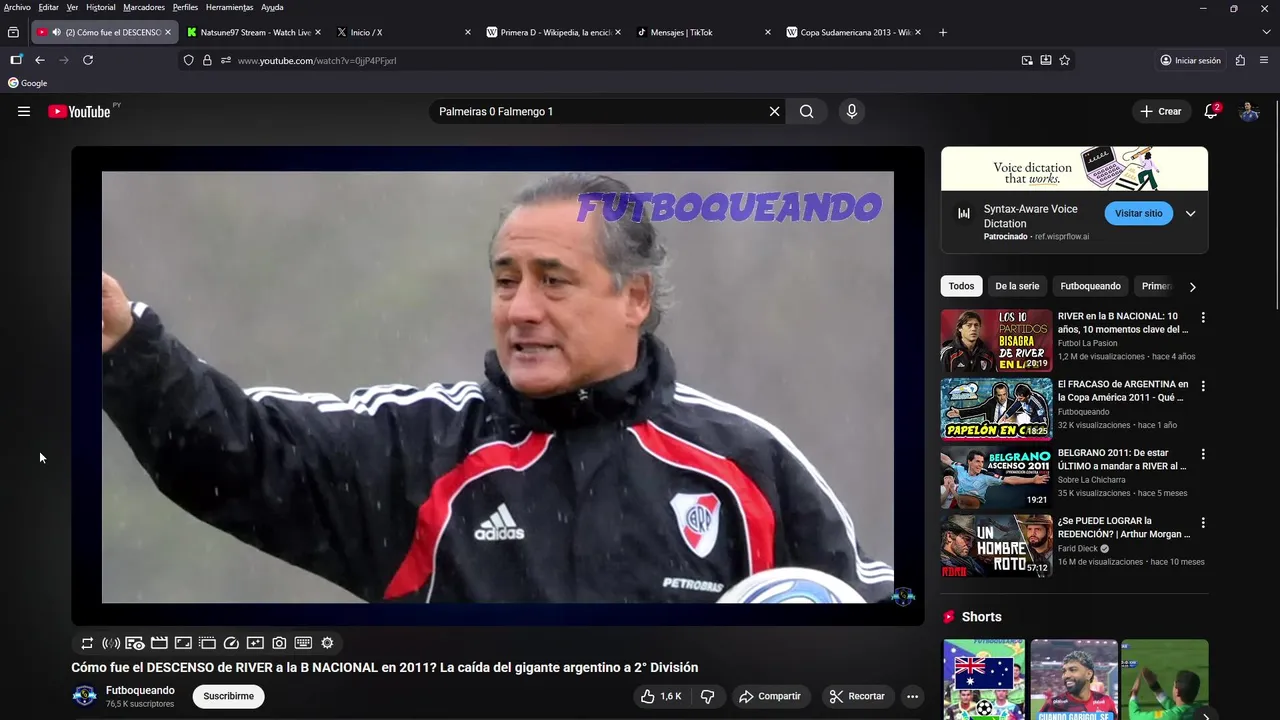Open the Recortar clip button
Image resolution: width=1280 pixels, height=720 pixels.
click(857, 696)
